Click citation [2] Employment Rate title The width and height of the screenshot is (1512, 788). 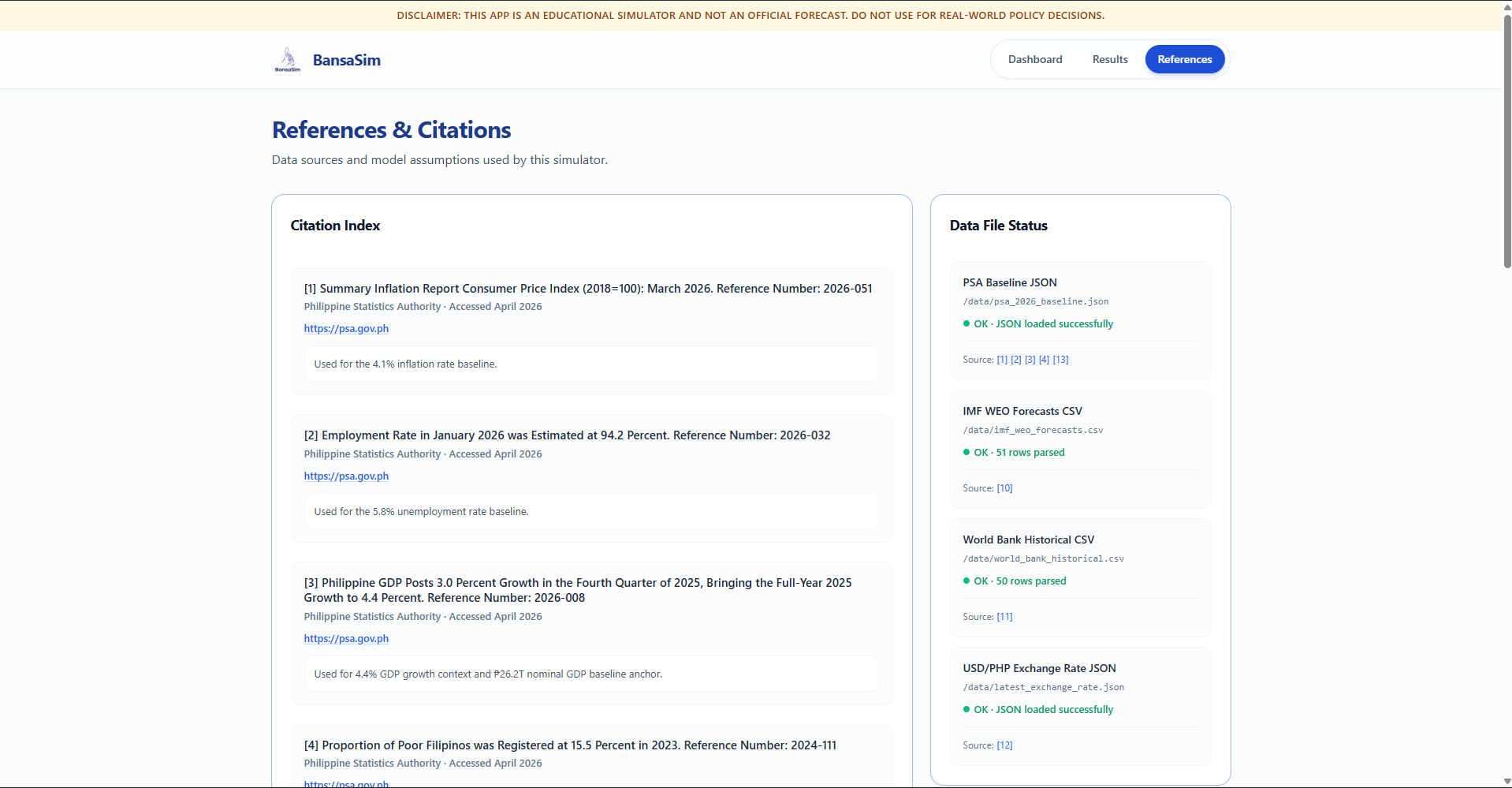click(568, 435)
